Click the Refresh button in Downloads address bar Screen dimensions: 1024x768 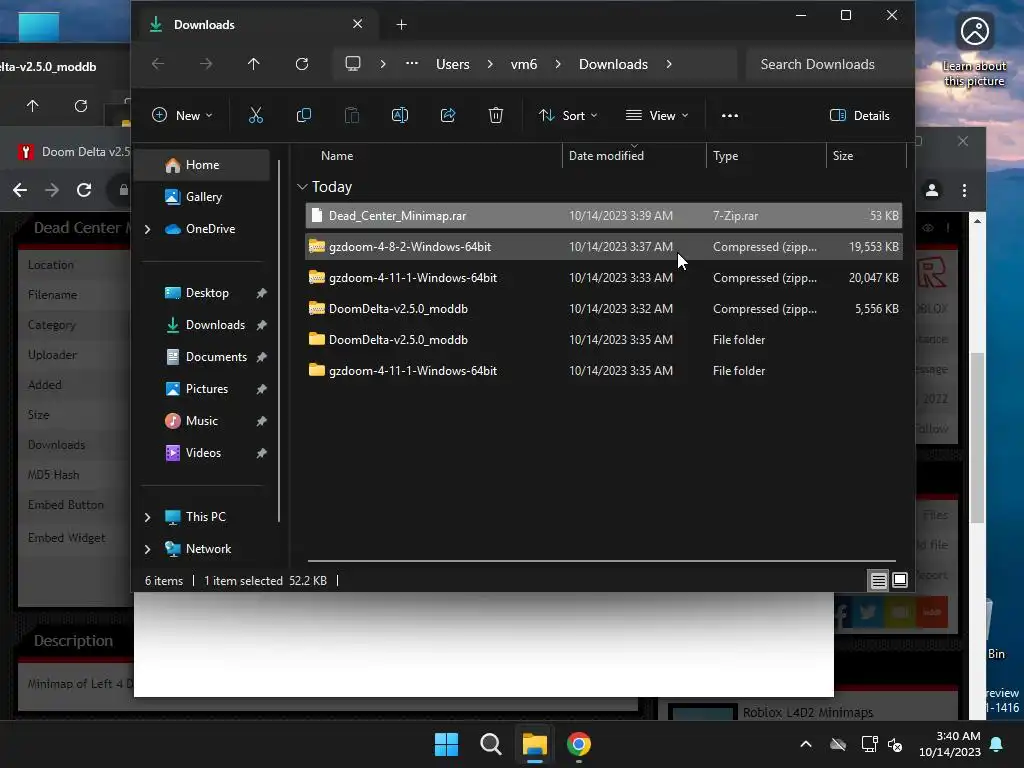302,64
